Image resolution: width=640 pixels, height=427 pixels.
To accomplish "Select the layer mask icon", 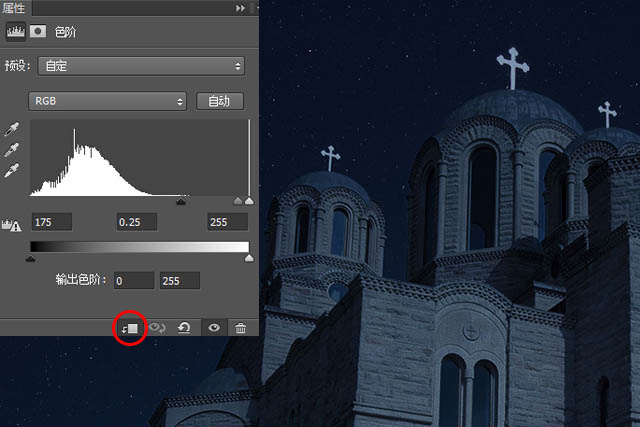I will coord(38,32).
